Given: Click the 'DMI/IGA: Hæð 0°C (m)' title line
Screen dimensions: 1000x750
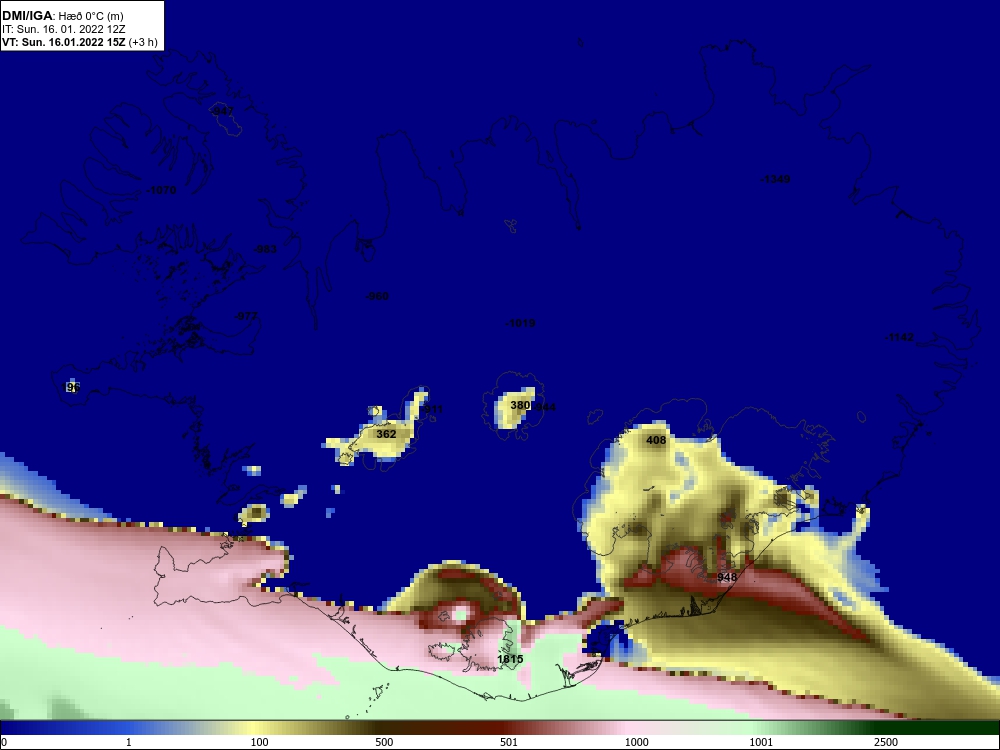Looking at the screenshot, I should [62, 16].
